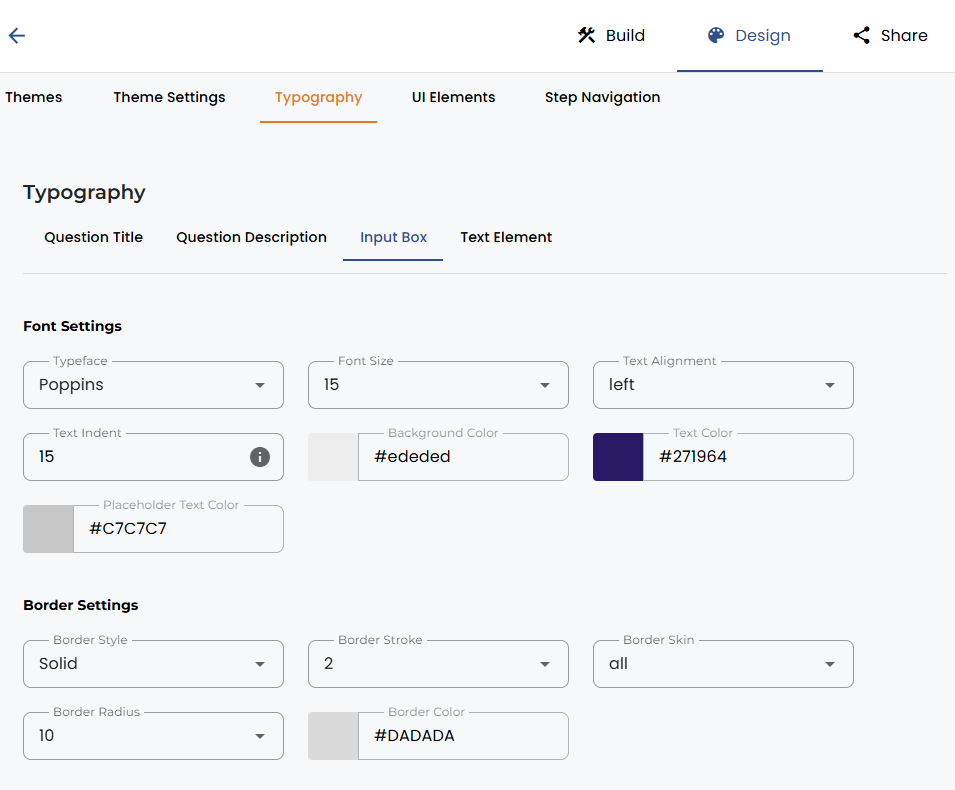Switch to the UI Elements tab
The width and height of the screenshot is (955, 790).
[x=453, y=97]
